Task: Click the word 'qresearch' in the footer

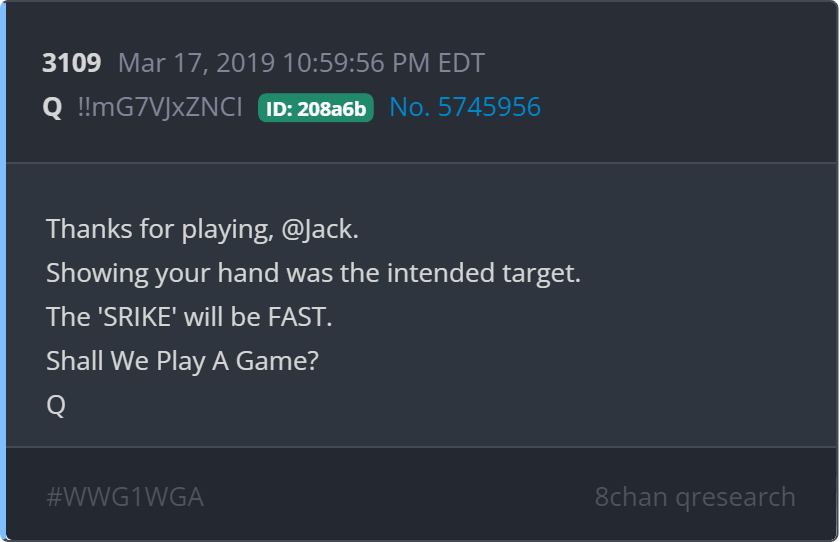Action: 736,498
